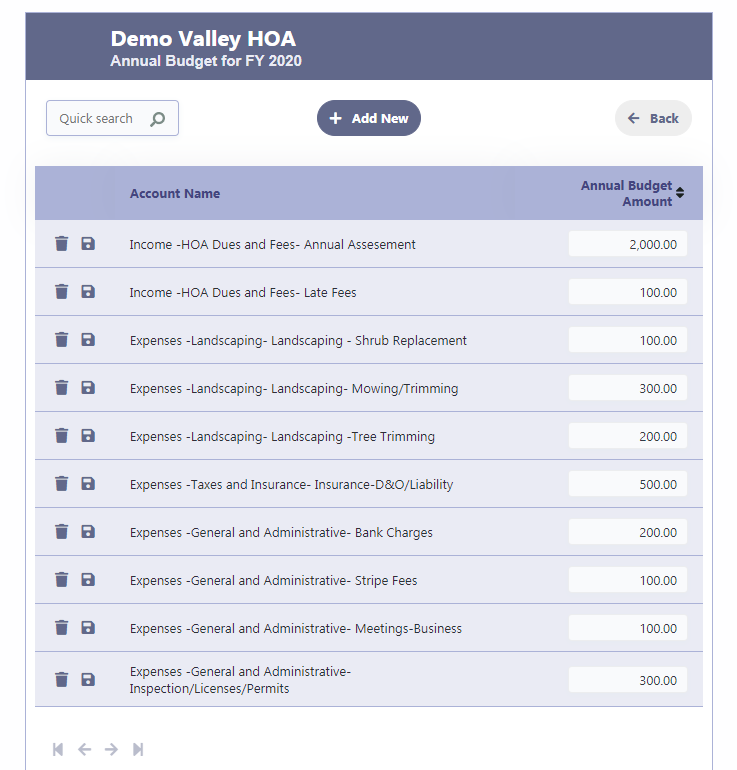
Task: Select 'Landscaping - Shrub Replacement' account name
Action: coord(369,341)
